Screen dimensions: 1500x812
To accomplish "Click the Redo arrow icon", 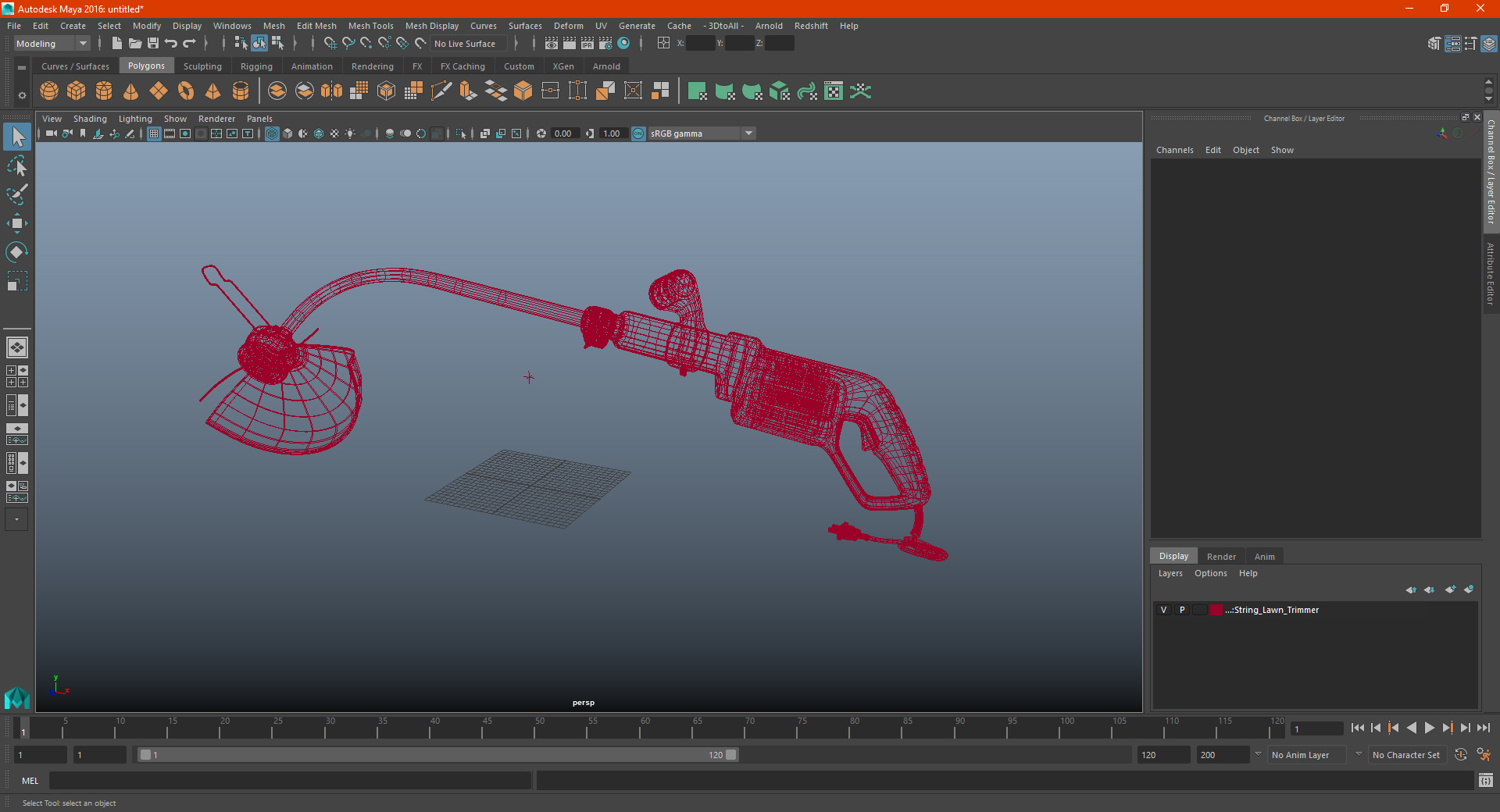I will tap(189, 44).
